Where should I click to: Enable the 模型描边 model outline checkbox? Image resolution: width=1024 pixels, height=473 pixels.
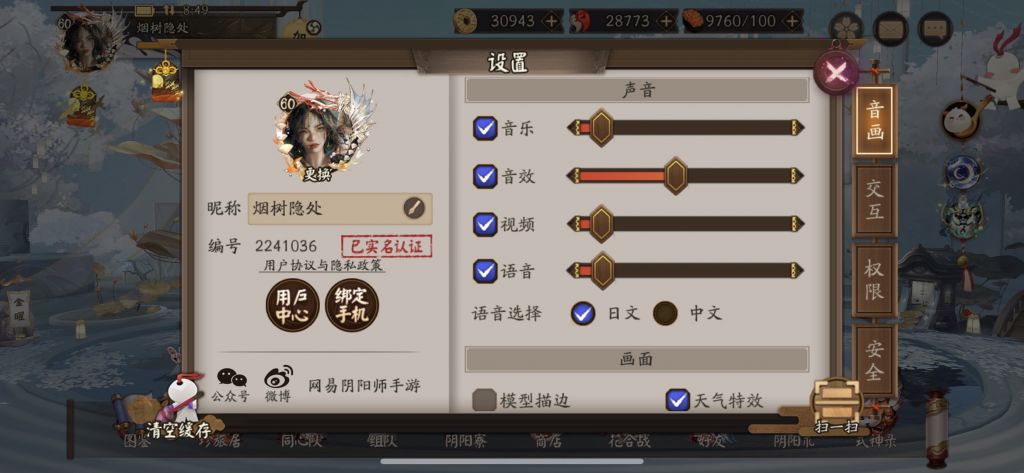tap(484, 400)
